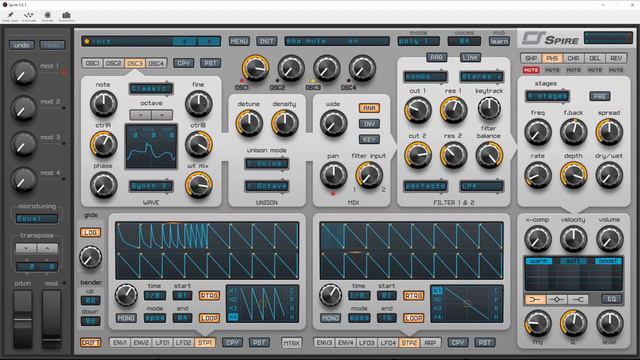Click the MENU button

coord(239,41)
